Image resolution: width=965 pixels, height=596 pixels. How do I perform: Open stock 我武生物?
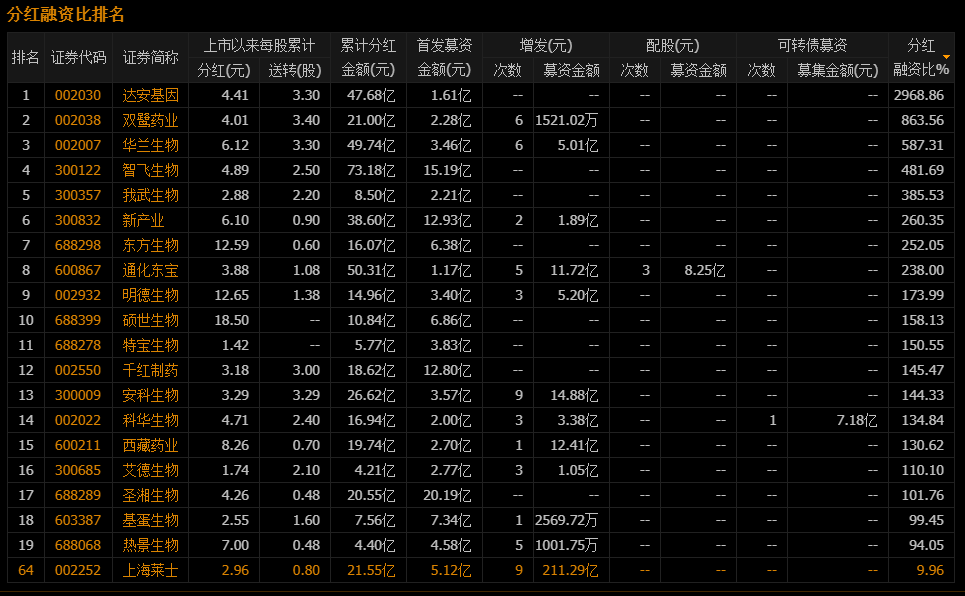[150, 195]
